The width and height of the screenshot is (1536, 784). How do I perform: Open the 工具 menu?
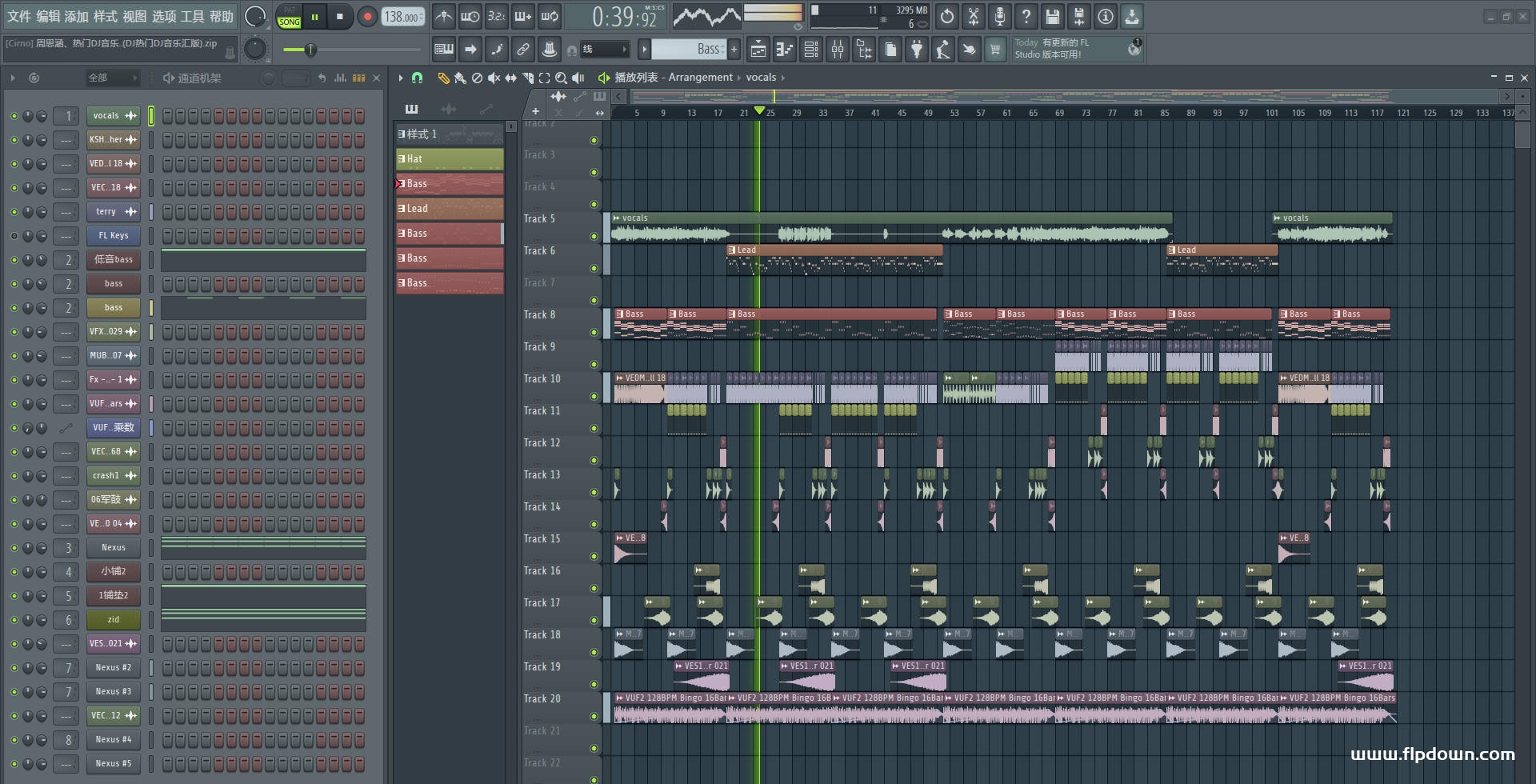[x=192, y=16]
